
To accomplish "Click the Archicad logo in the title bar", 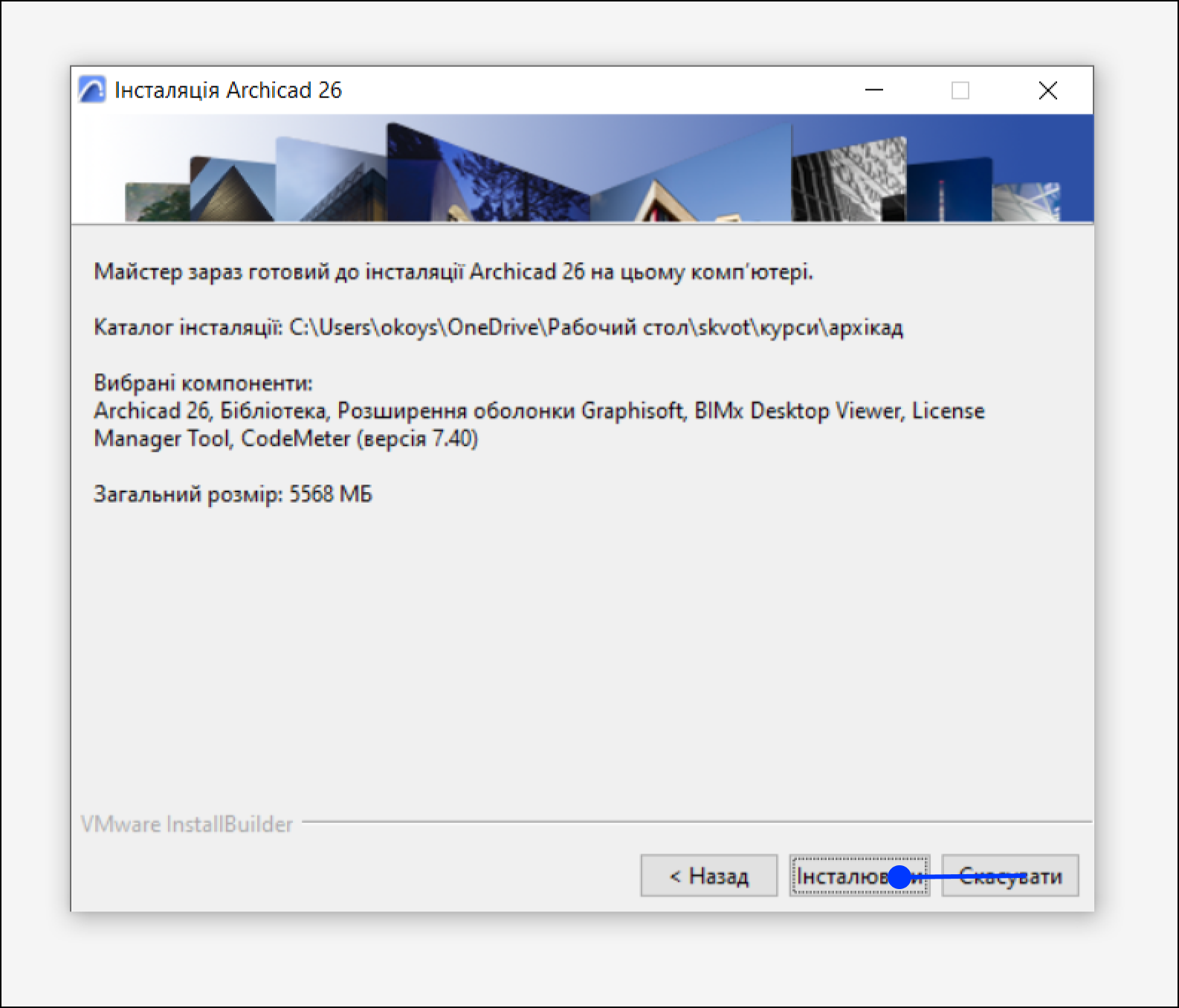I will point(92,90).
